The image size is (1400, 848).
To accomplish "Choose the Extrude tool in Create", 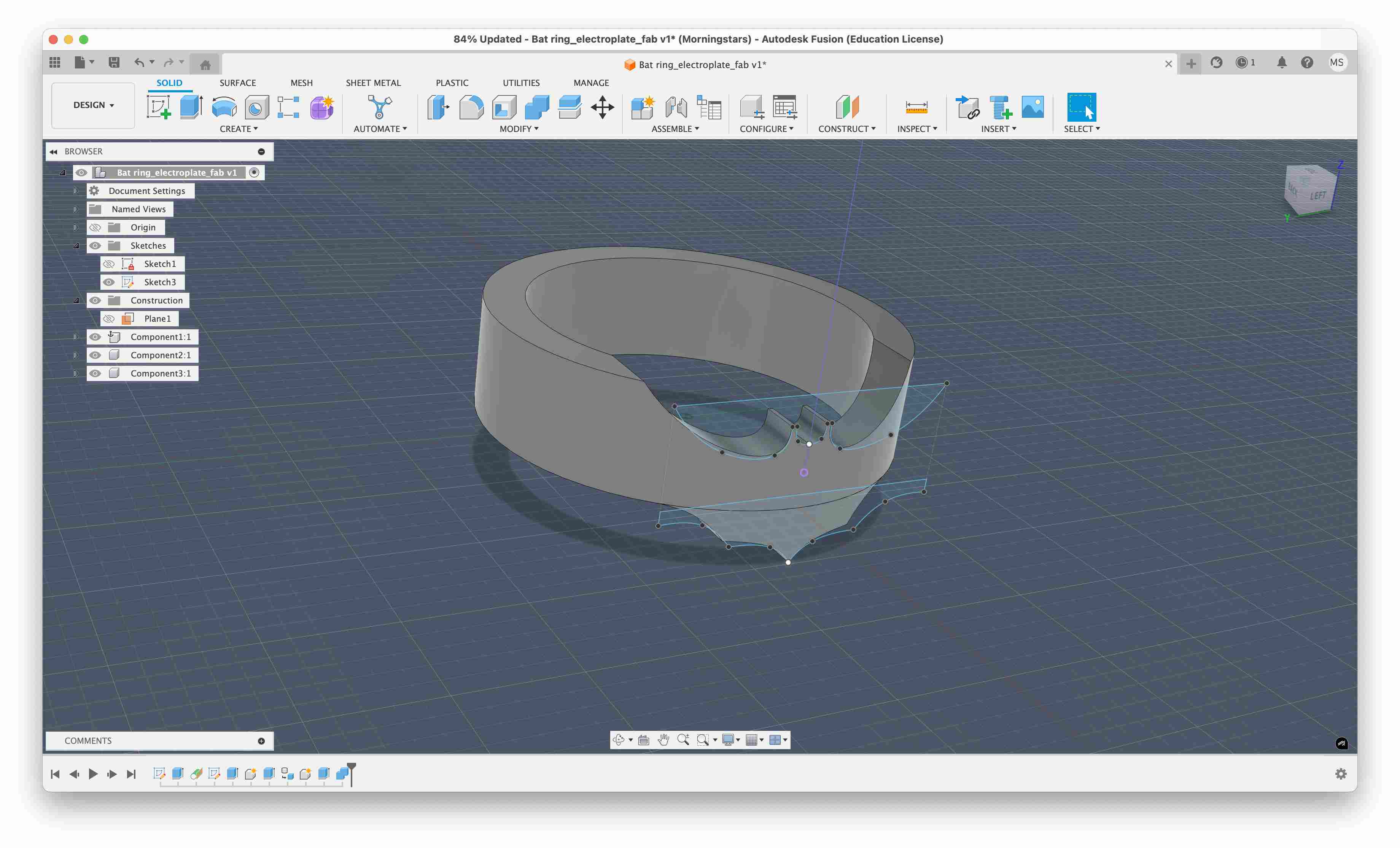I will pyautogui.click(x=191, y=107).
